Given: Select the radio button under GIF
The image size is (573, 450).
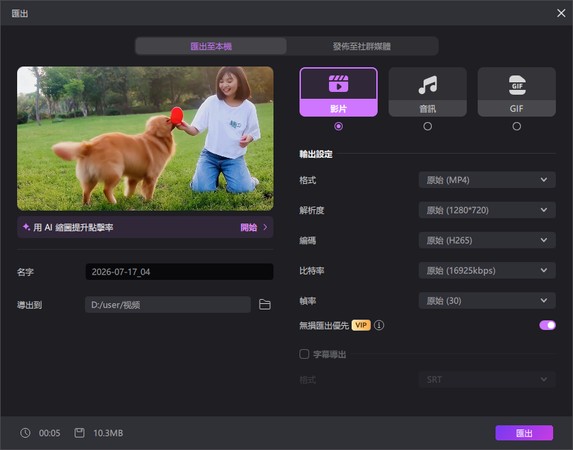Looking at the screenshot, I should [x=517, y=126].
